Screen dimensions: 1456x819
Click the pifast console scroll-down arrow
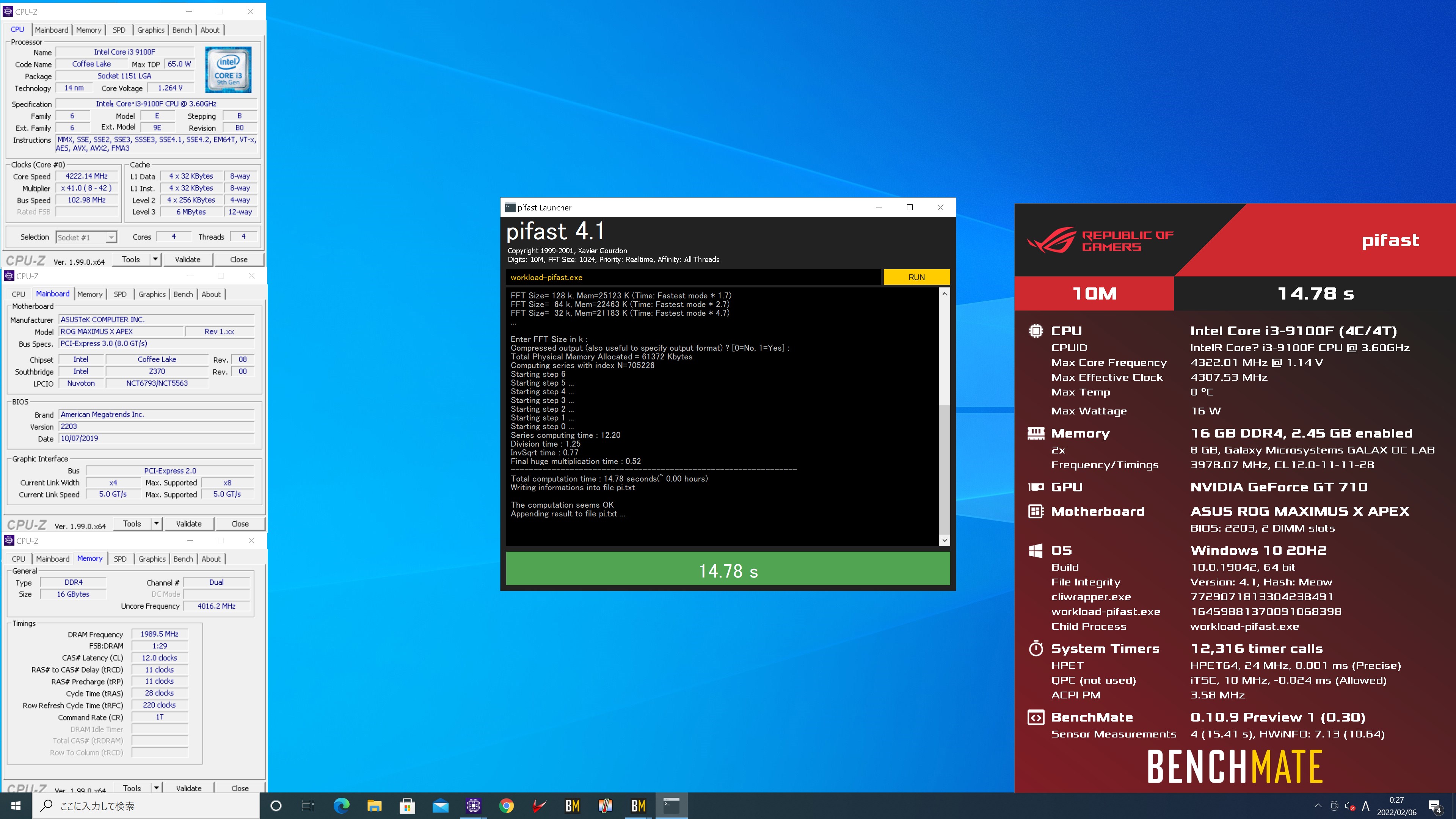[944, 540]
